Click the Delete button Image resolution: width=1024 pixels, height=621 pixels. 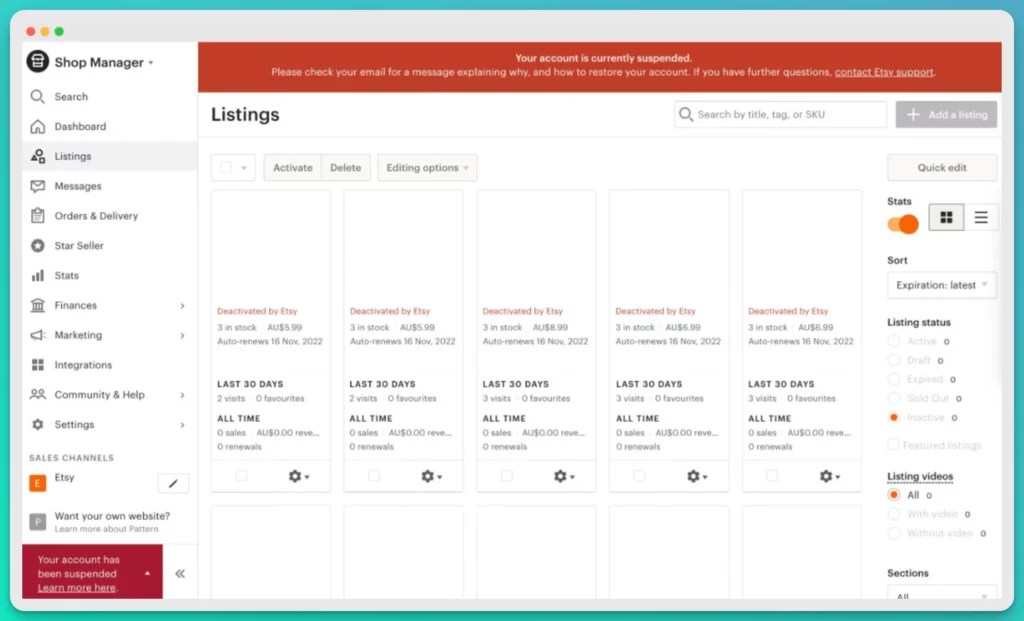tap(345, 167)
